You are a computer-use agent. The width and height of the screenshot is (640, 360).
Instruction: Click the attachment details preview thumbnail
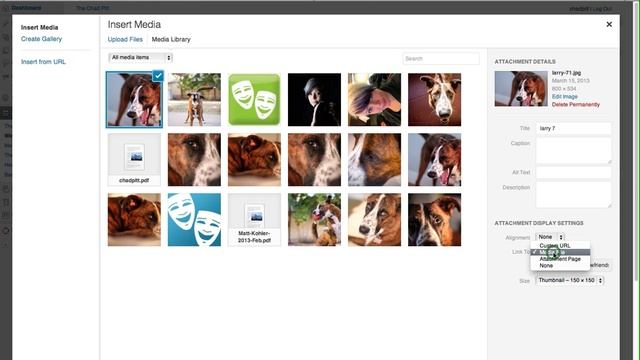click(x=521, y=89)
